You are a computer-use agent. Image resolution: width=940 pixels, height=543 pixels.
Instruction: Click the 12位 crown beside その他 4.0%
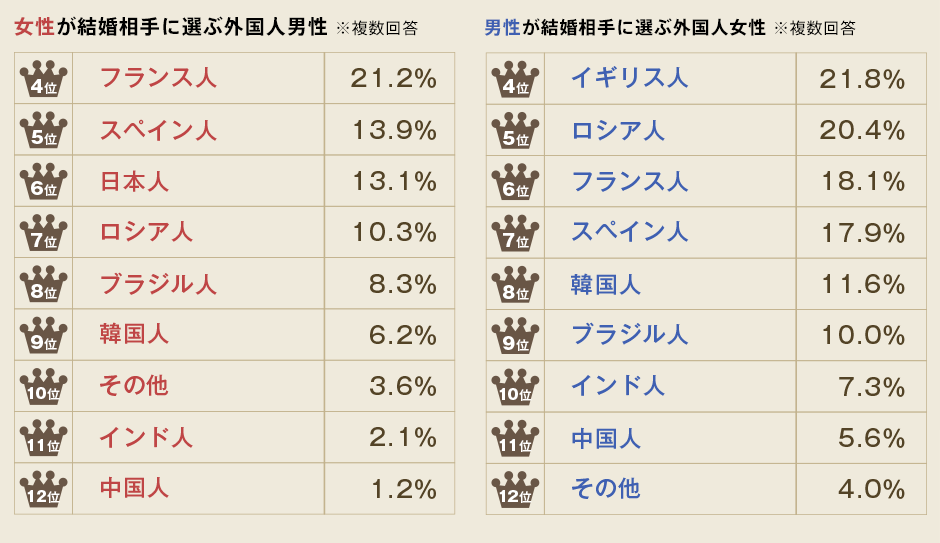515,489
